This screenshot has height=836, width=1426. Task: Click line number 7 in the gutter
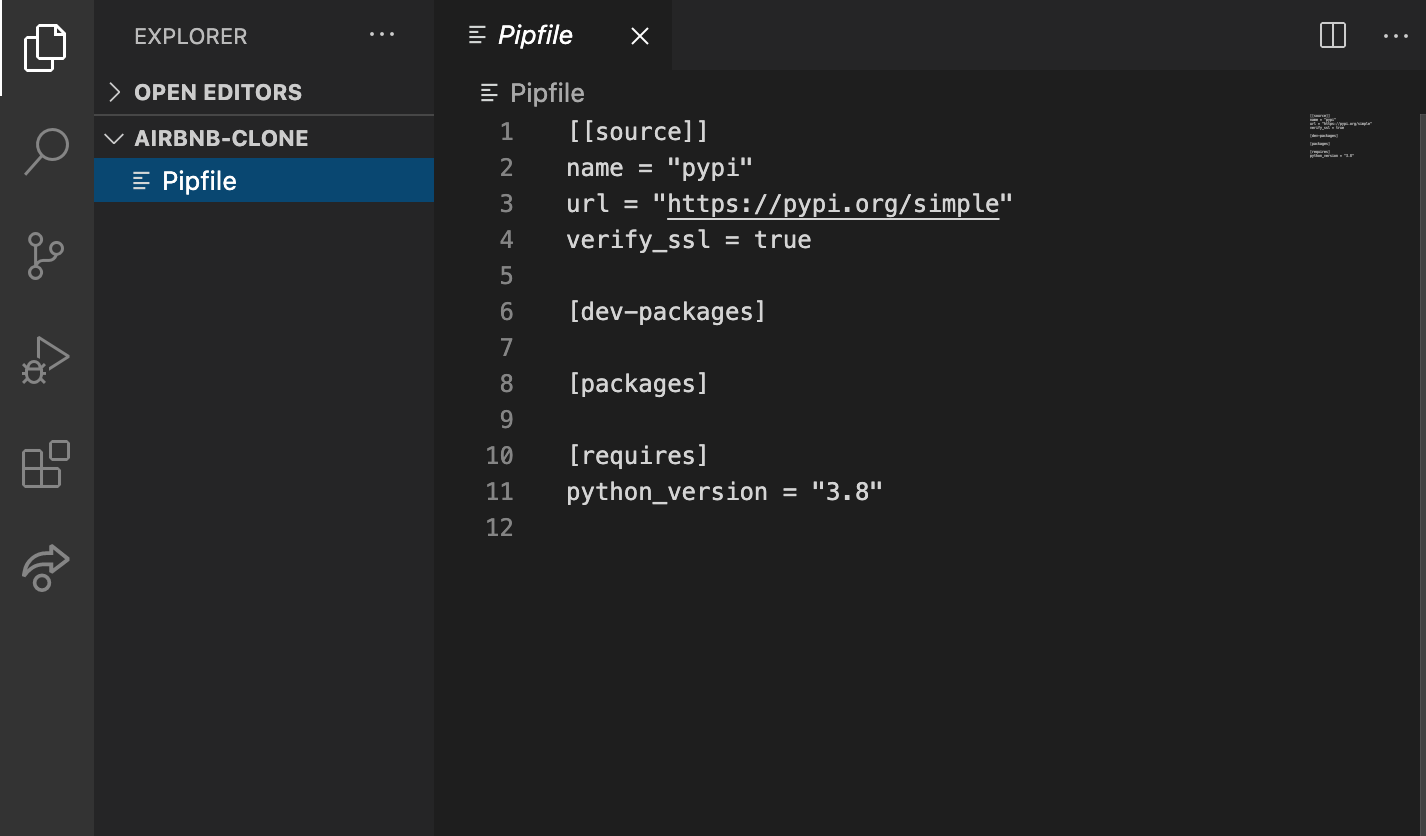(506, 348)
